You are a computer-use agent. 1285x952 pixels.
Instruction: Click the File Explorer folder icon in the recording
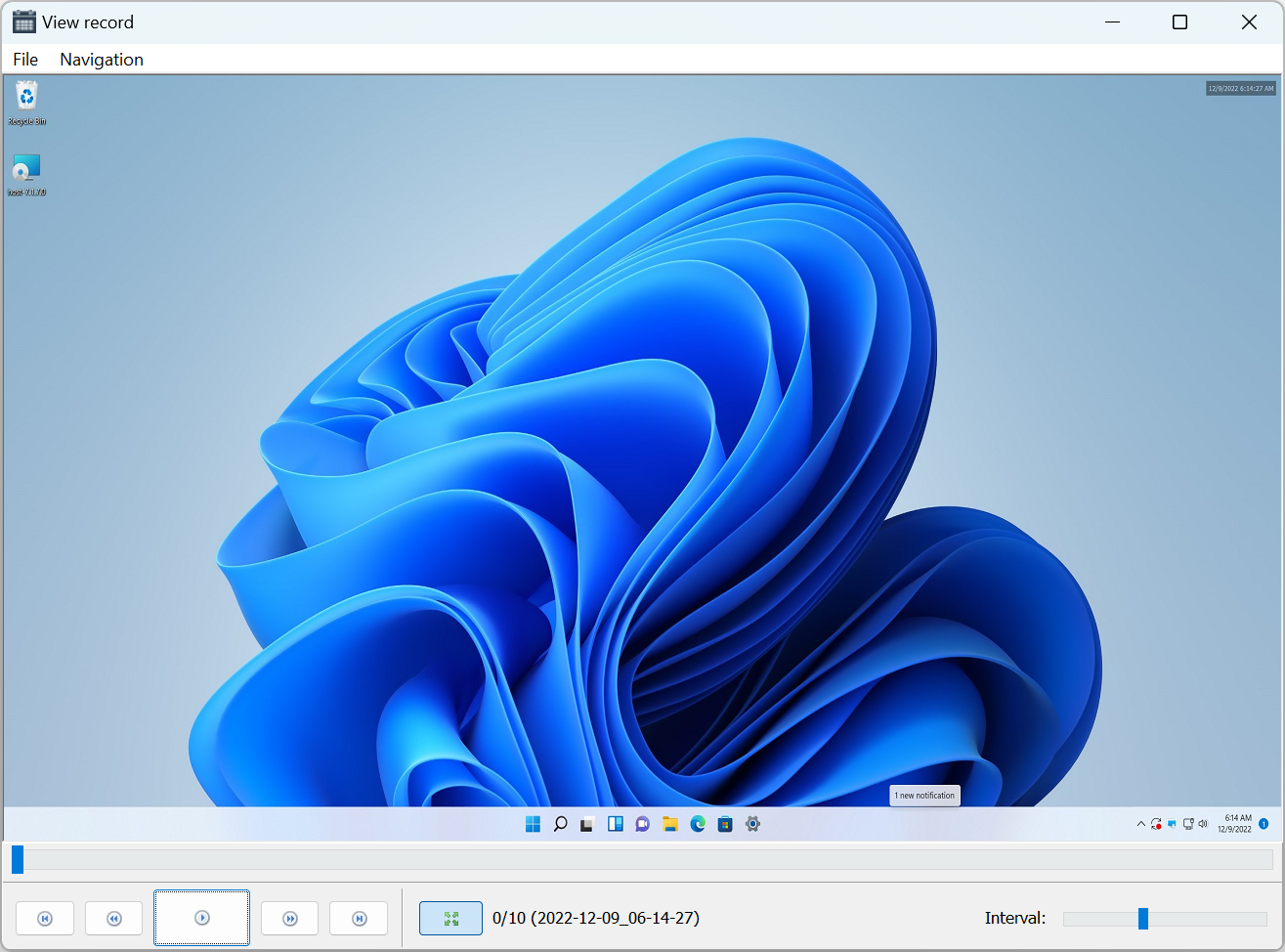point(670,824)
